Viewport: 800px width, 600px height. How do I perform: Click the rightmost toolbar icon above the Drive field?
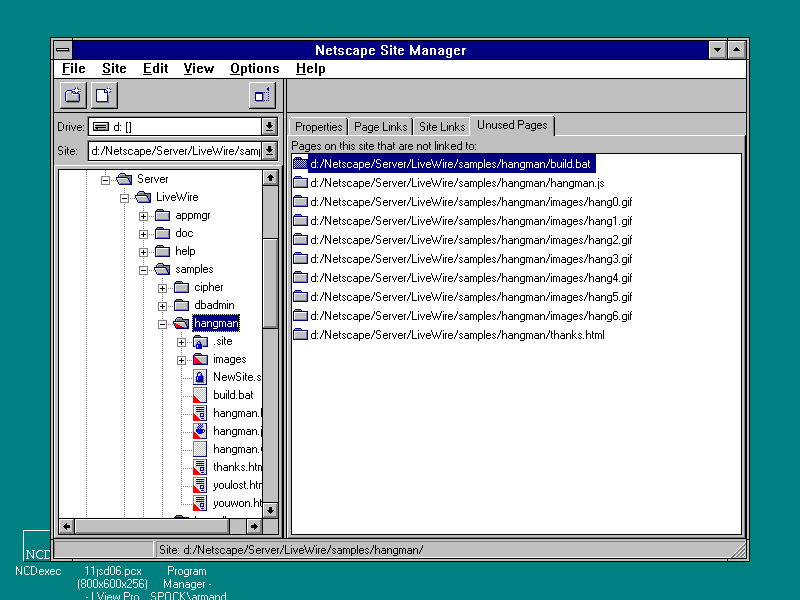coord(262,95)
